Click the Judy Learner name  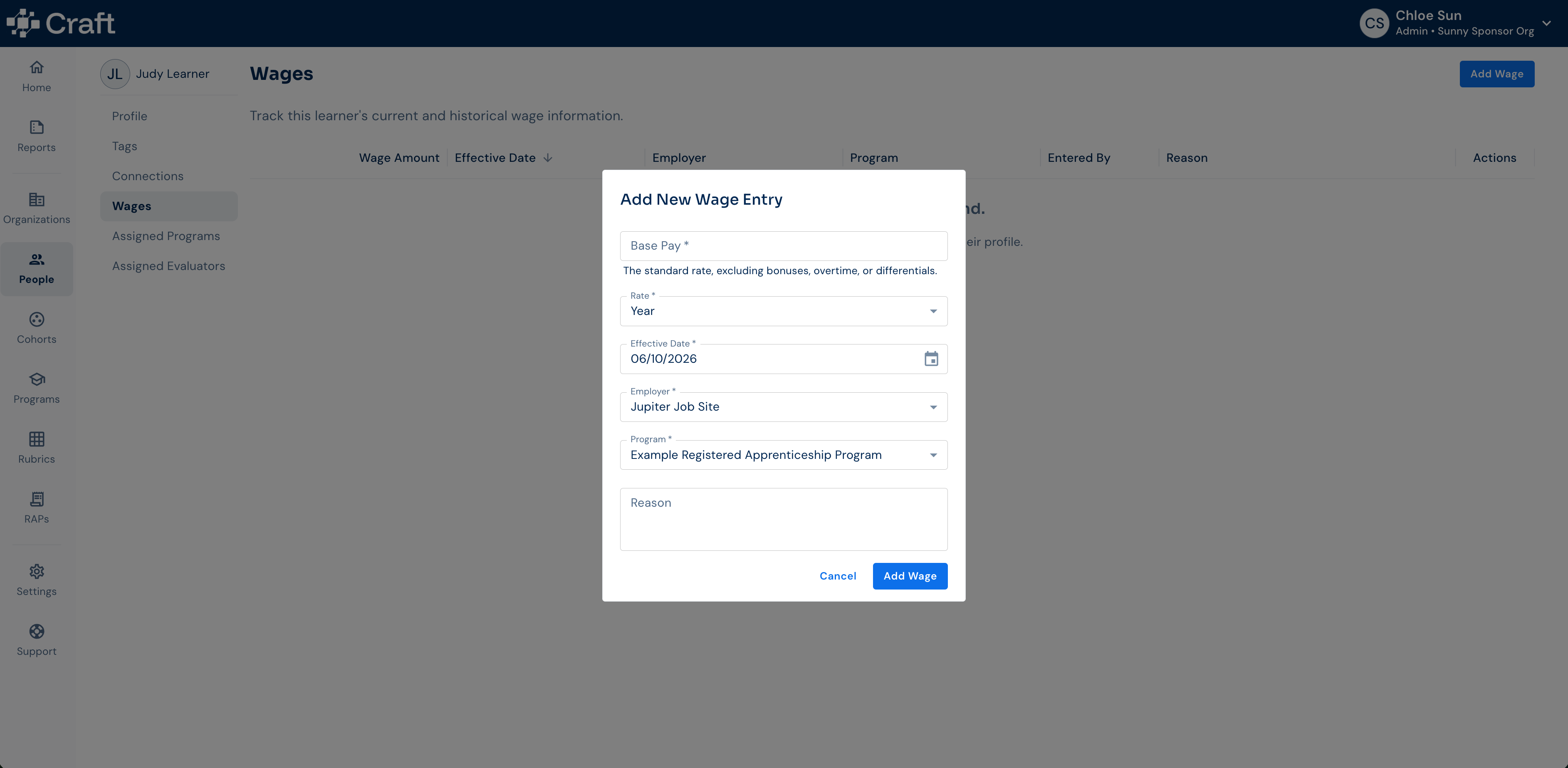[172, 74]
